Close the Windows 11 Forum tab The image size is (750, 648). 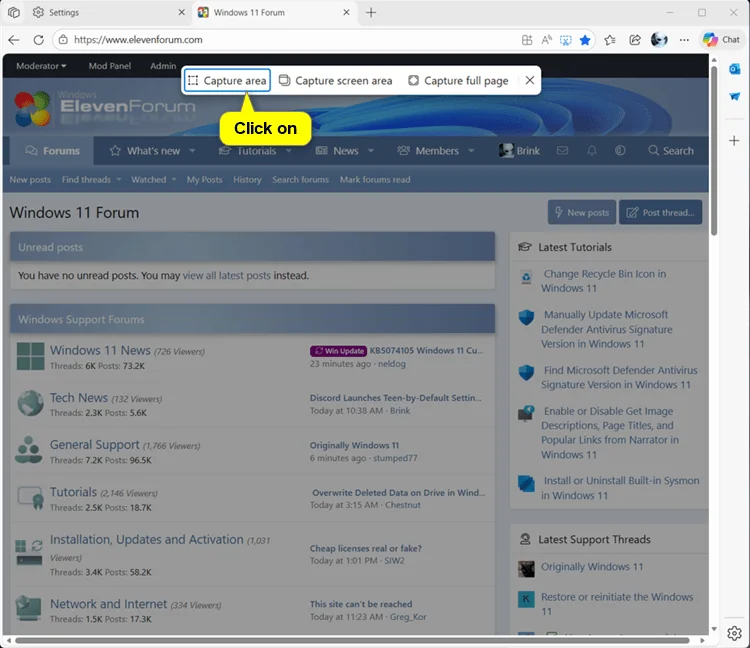347,12
